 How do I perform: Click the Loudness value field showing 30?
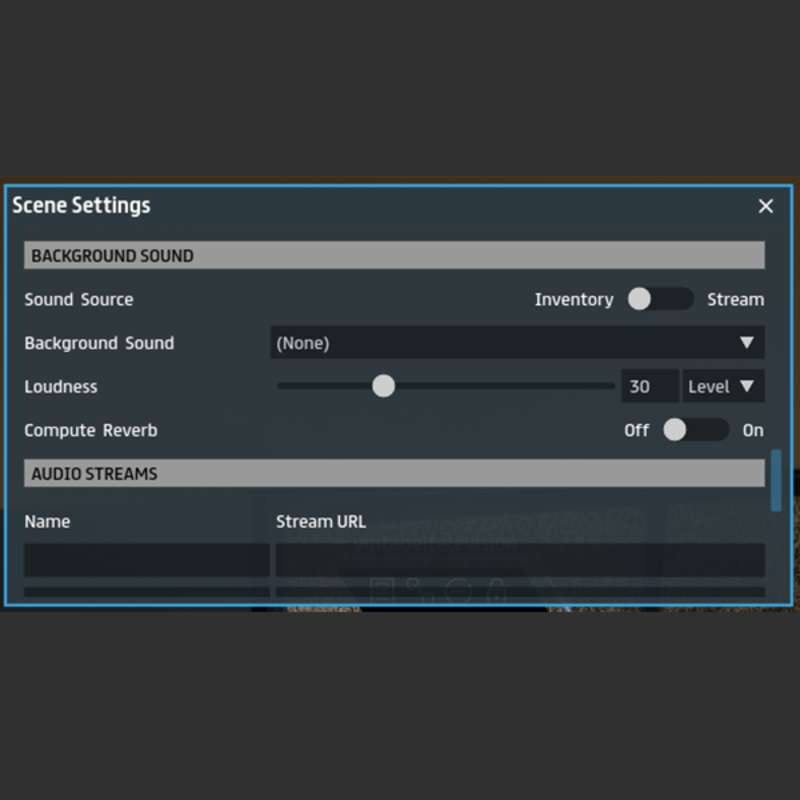click(x=649, y=386)
